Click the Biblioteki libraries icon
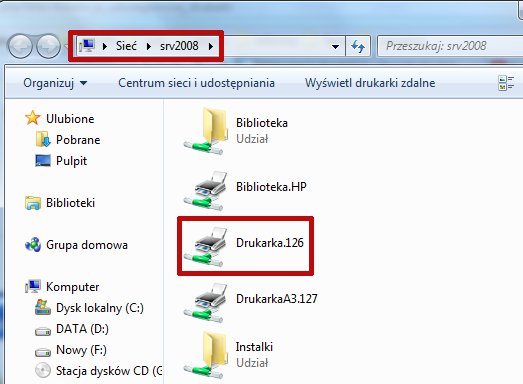 click(x=33, y=203)
